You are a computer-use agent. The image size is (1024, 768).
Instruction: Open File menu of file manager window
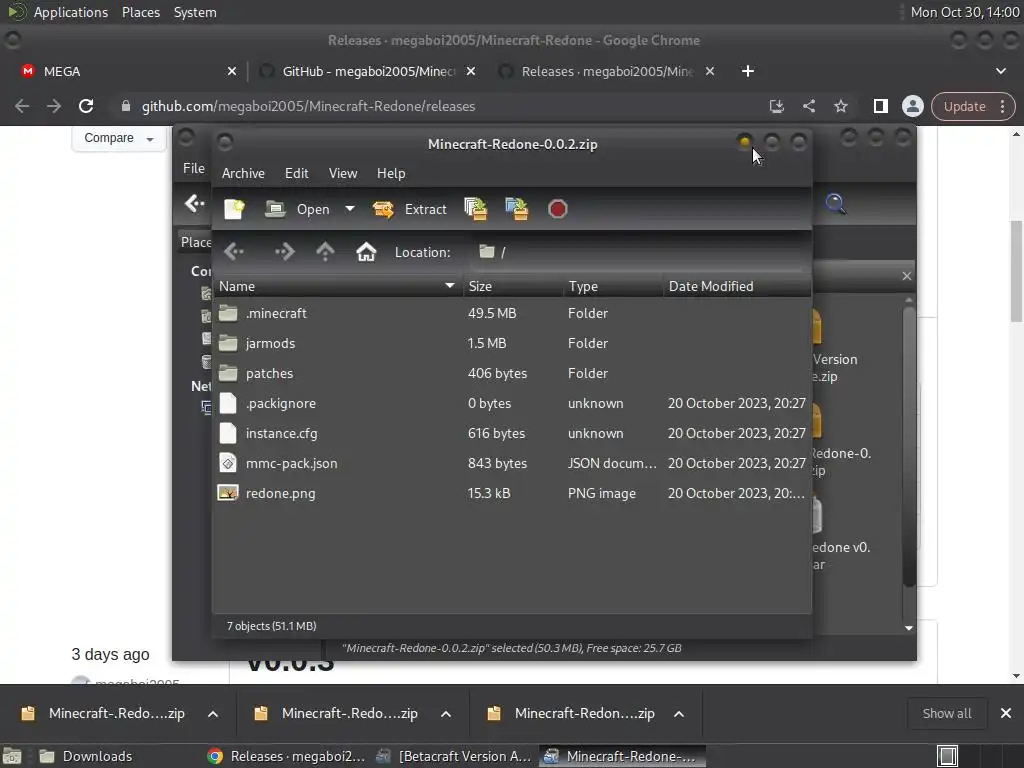[193, 168]
